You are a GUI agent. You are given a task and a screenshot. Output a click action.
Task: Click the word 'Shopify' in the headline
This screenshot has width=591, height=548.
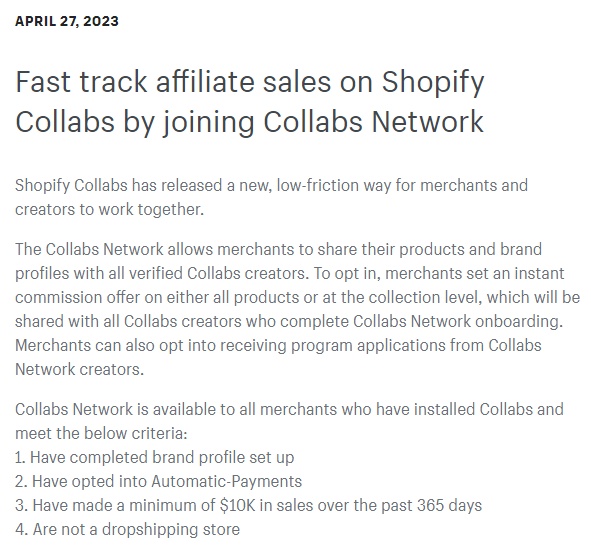(433, 83)
